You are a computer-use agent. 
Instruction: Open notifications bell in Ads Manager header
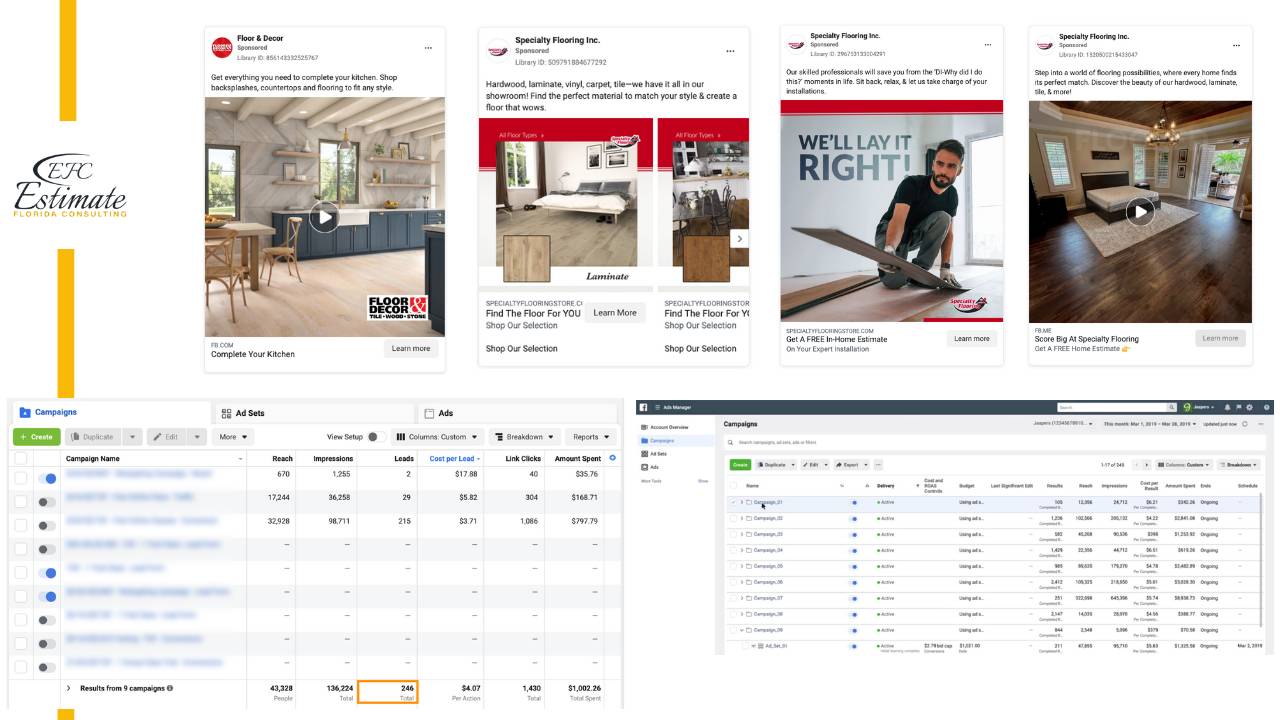(1228, 407)
